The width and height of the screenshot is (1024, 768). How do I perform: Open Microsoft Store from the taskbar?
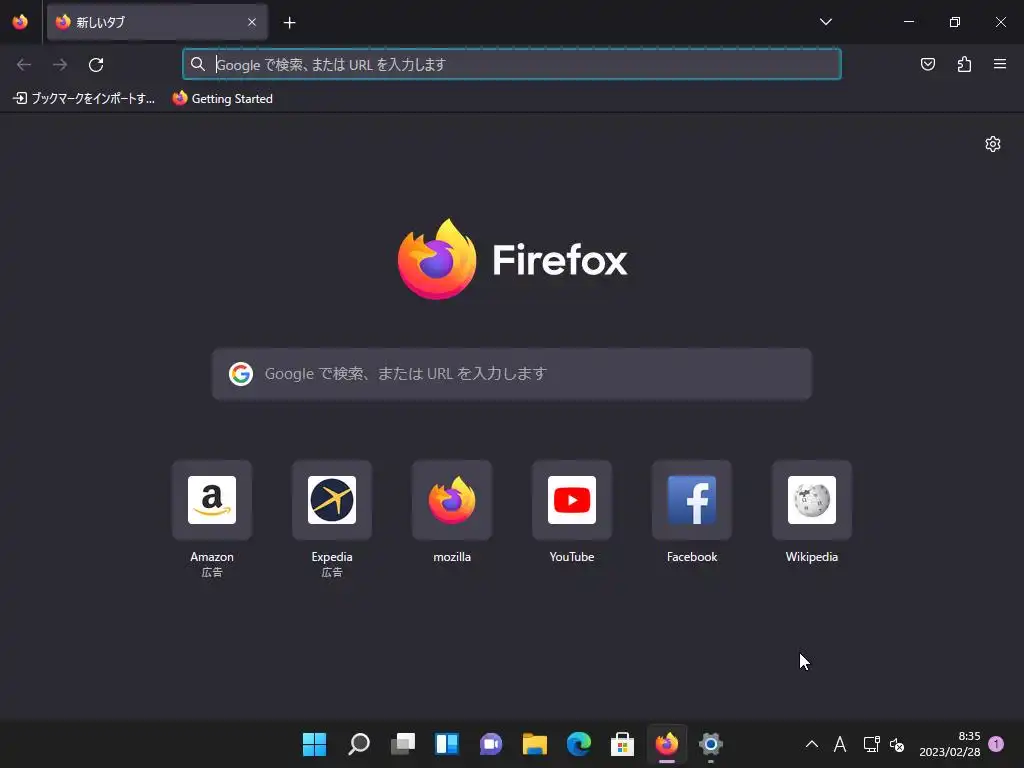click(x=622, y=744)
